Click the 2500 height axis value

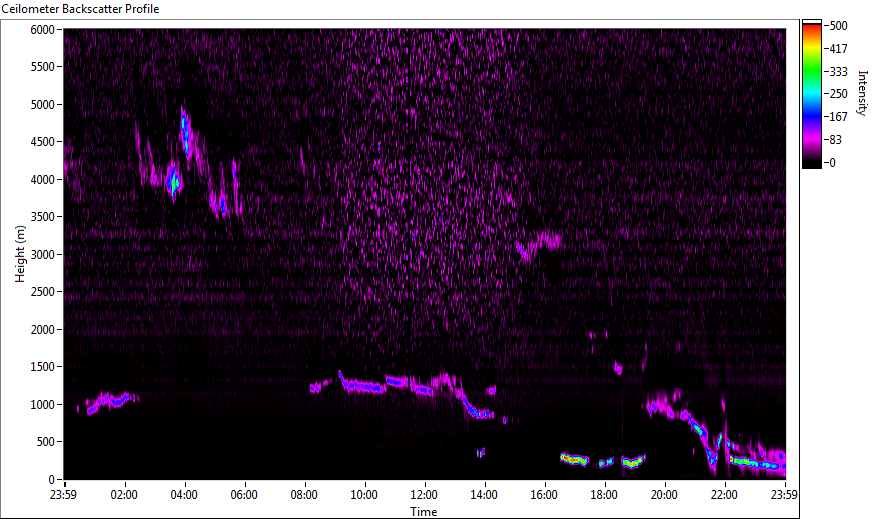coord(42,292)
